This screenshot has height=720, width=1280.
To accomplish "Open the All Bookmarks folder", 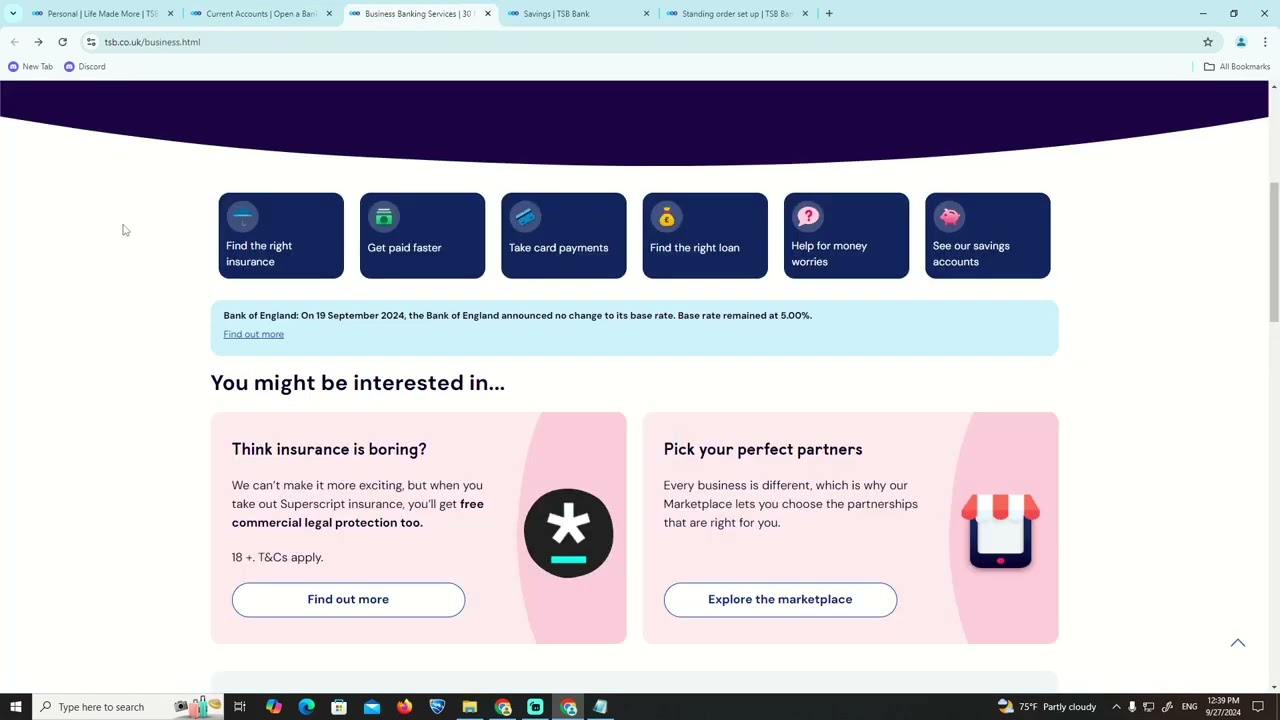I will click(1237, 67).
